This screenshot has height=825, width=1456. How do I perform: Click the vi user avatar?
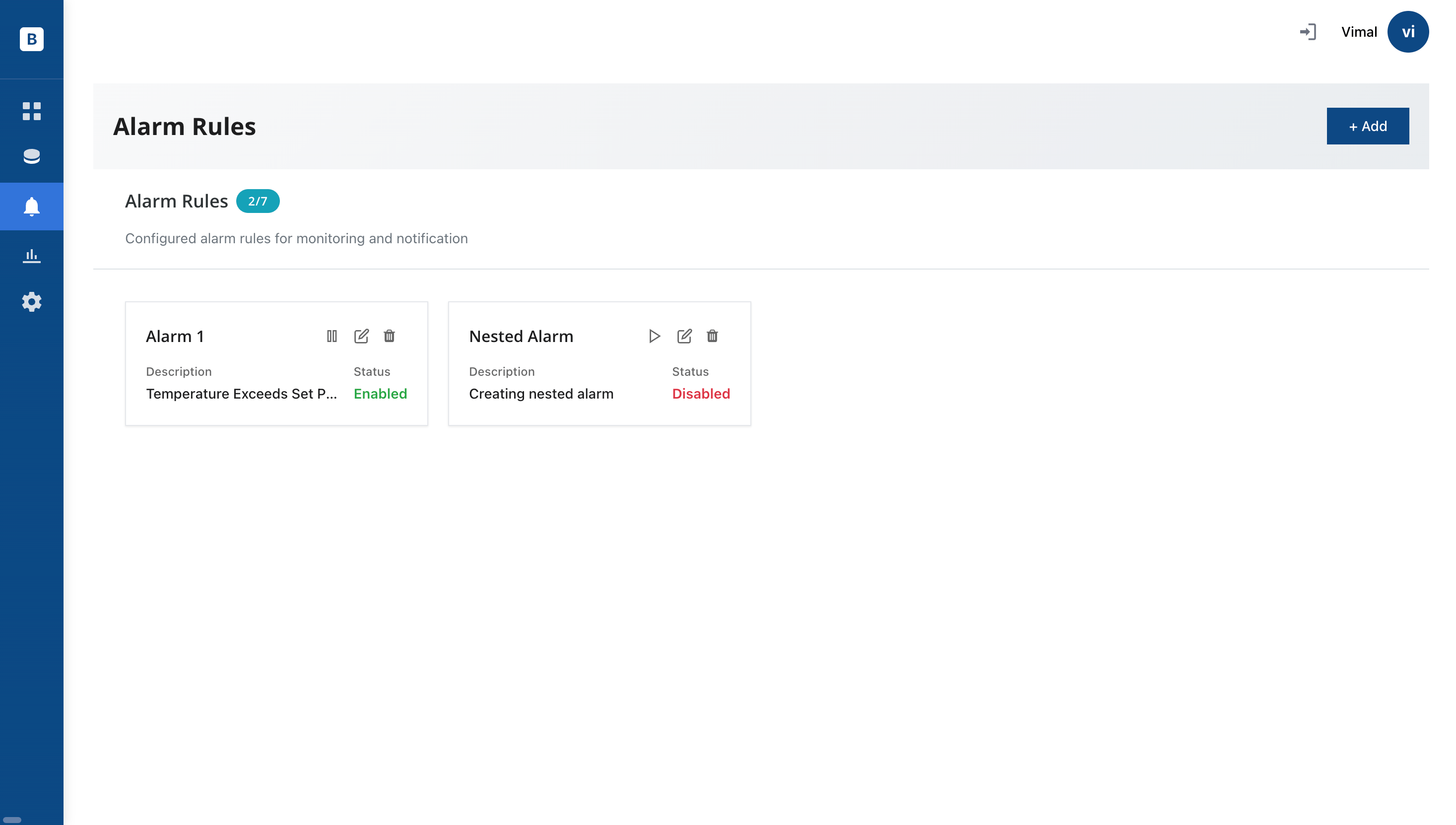pos(1407,32)
